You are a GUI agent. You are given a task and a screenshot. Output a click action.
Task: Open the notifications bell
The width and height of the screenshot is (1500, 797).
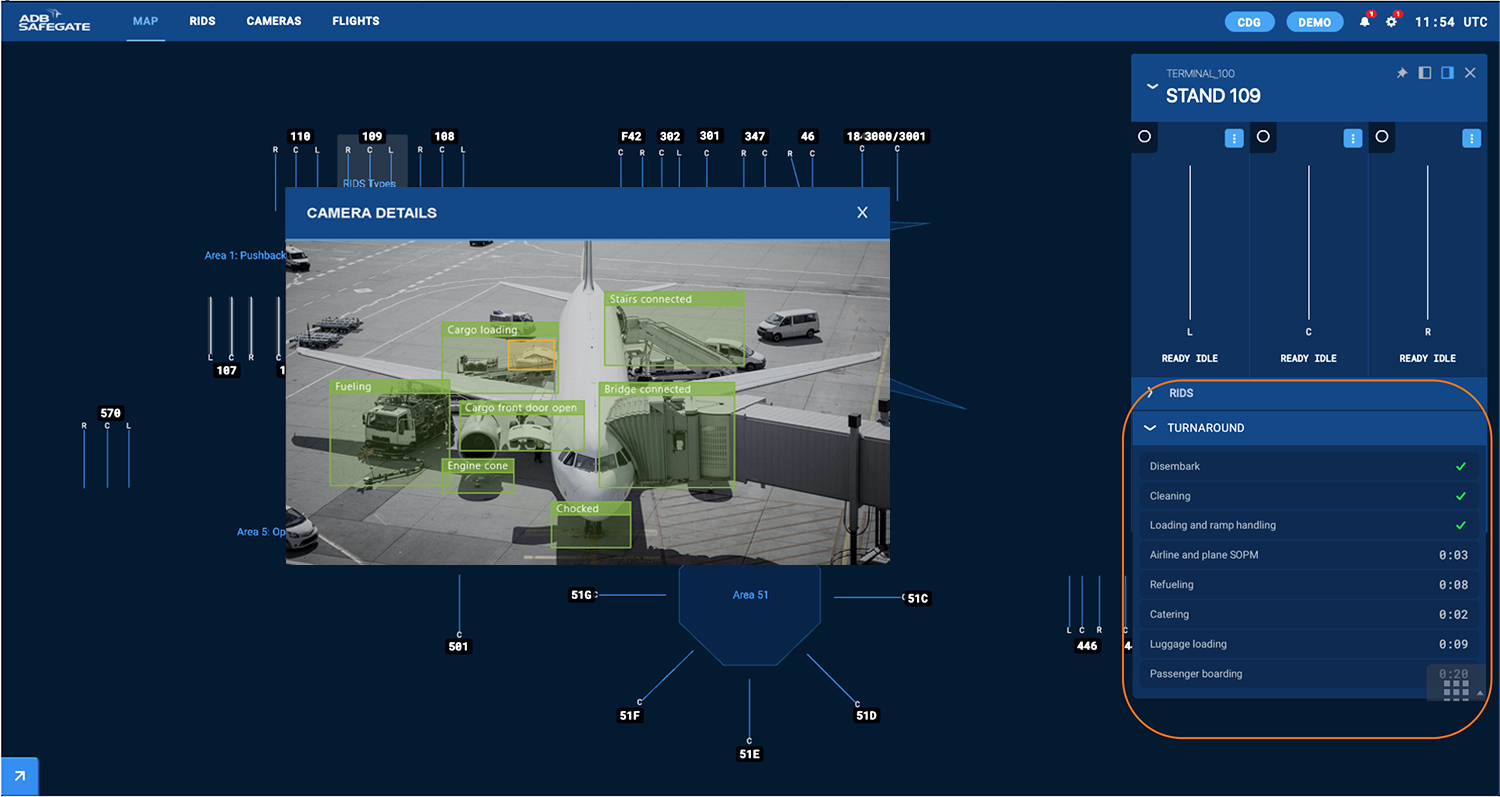tap(1364, 20)
